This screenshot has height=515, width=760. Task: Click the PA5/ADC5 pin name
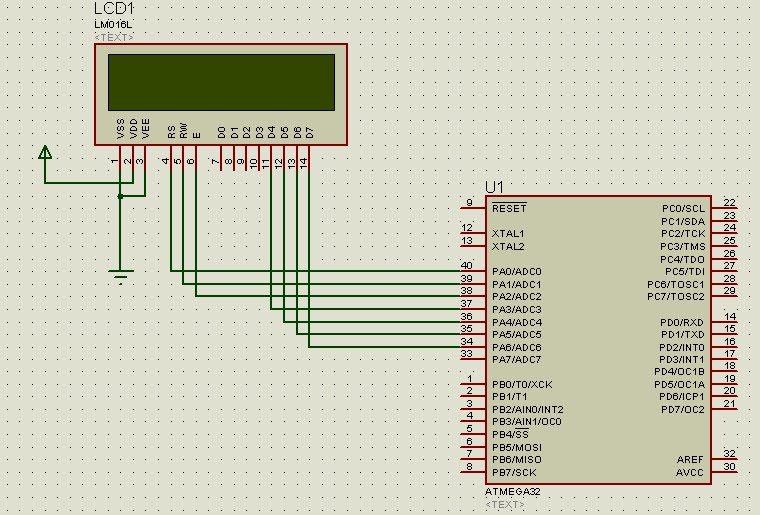(x=517, y=334)
